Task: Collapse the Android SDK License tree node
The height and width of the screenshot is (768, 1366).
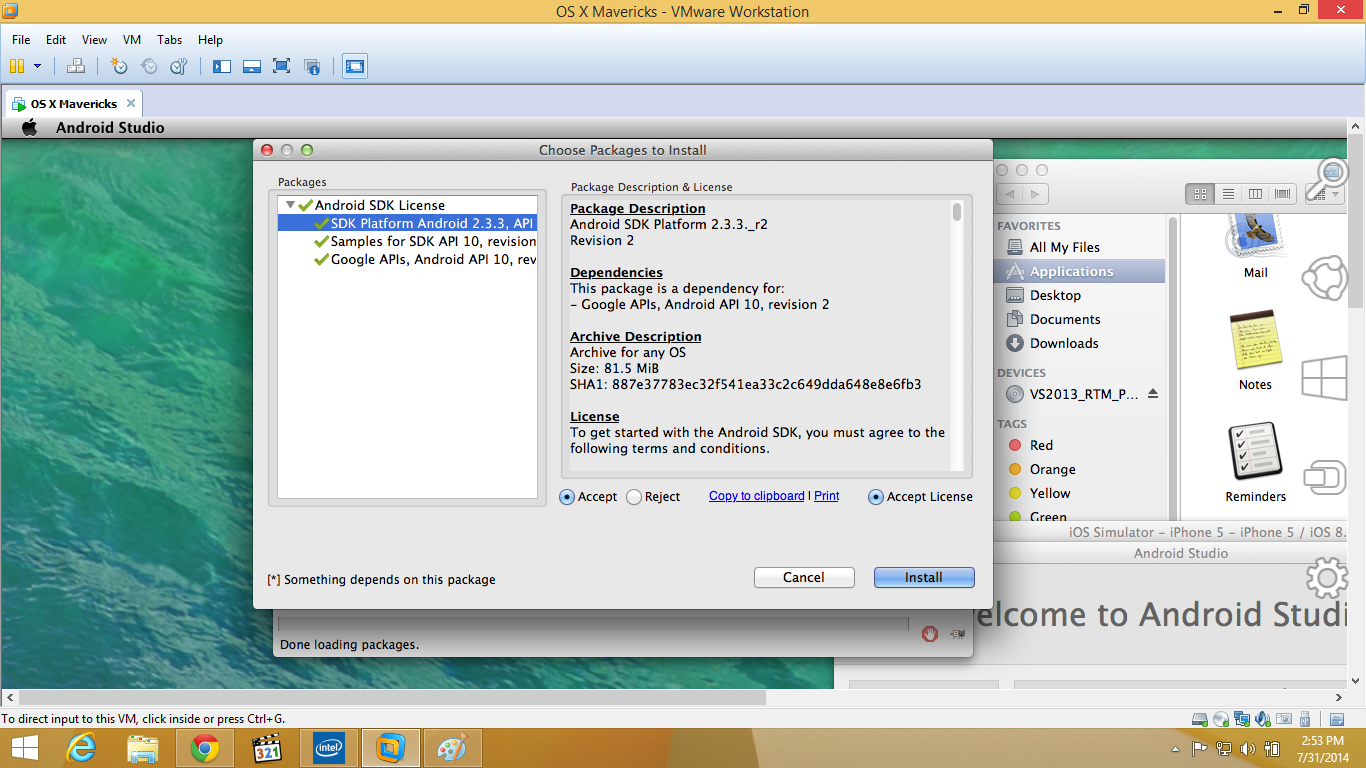Action: (291, 205)
